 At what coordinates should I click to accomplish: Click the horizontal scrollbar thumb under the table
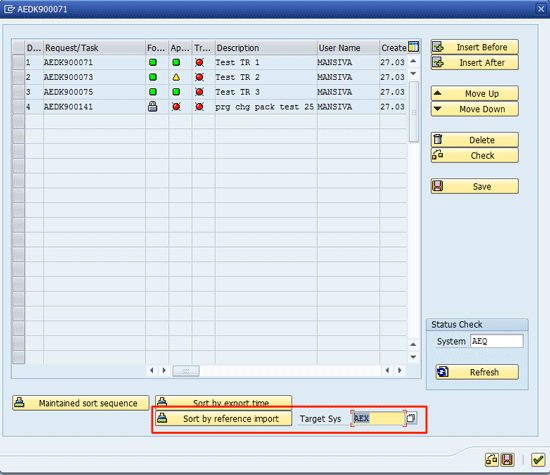pyautogui.click(x=186, y=370)
